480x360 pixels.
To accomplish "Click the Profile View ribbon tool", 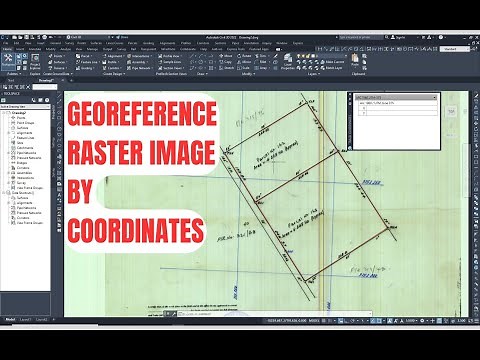I will [x=170, y=56].
